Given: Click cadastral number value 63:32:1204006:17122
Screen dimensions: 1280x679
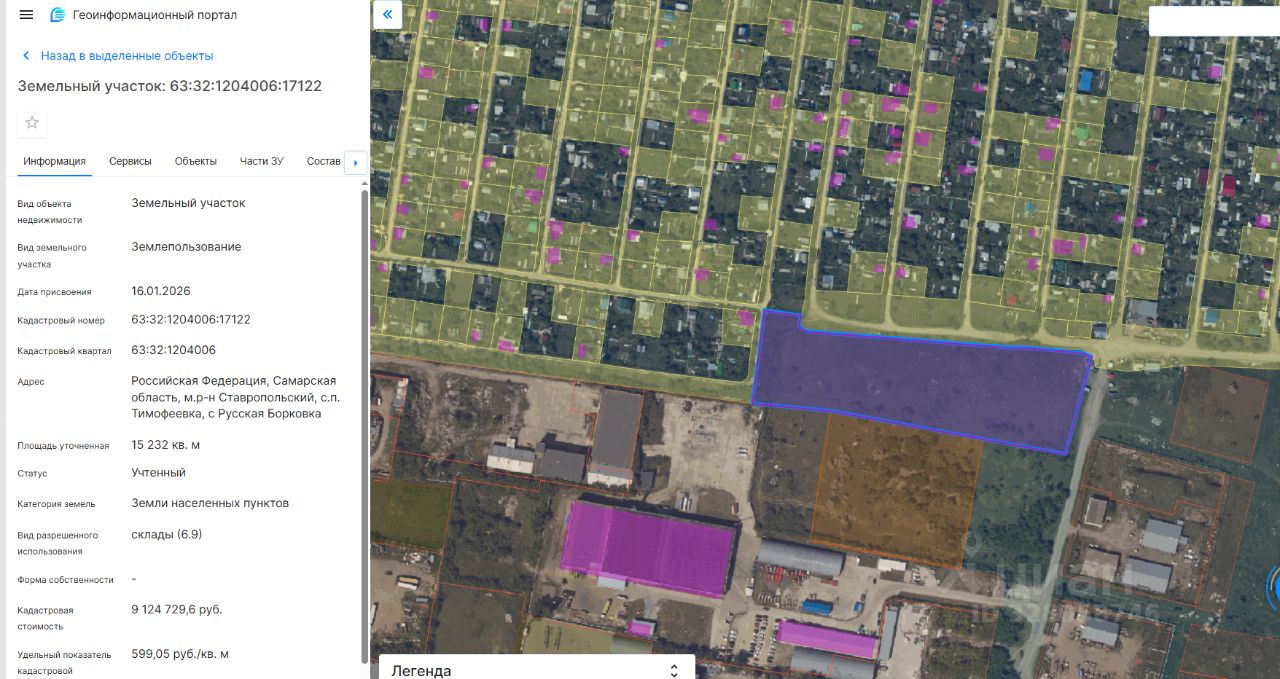Looking at the screenshot, I should (191, 320).
